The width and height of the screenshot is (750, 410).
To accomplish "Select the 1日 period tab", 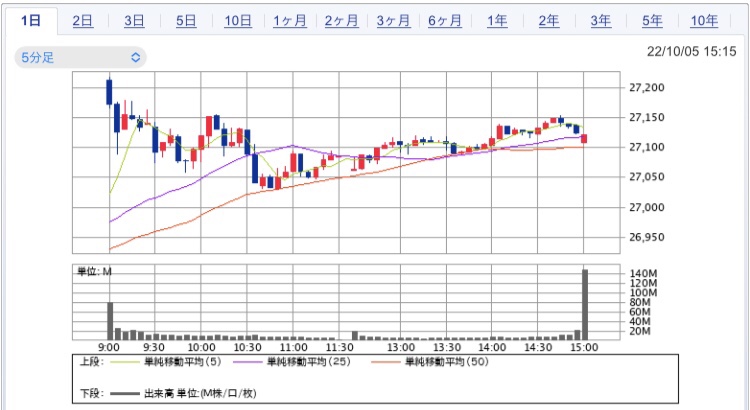I will click(31, 21).
